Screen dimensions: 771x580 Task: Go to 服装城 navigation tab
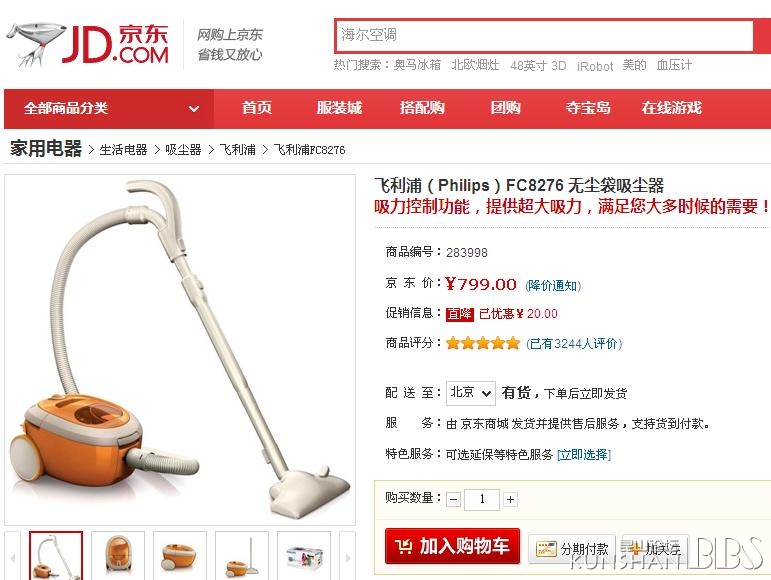pyautogui.click(x=339, y=108)
